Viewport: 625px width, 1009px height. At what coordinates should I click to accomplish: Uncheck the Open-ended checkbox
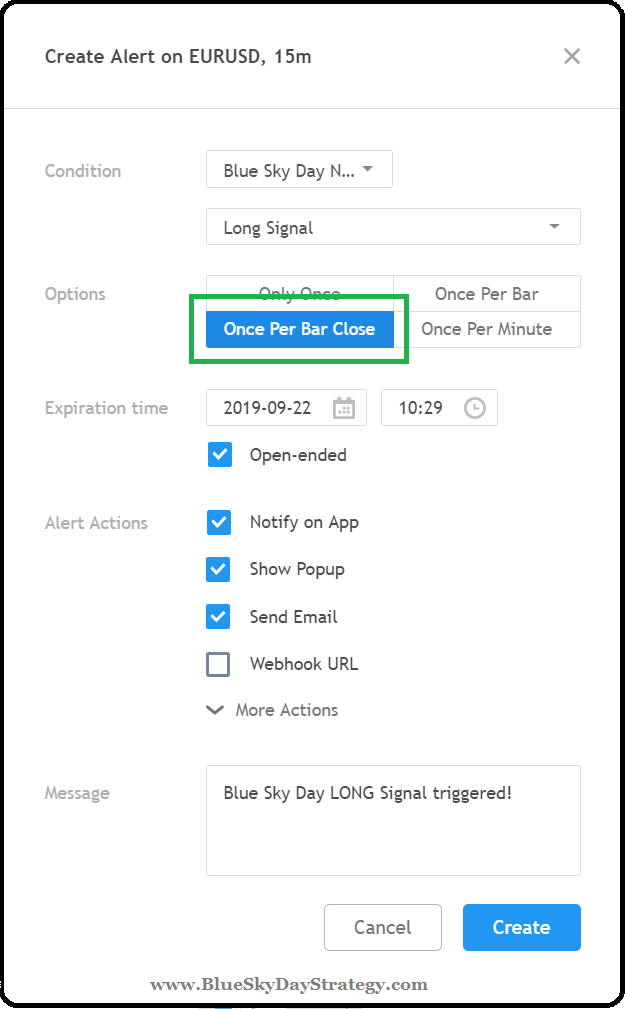tap(220, 455)
